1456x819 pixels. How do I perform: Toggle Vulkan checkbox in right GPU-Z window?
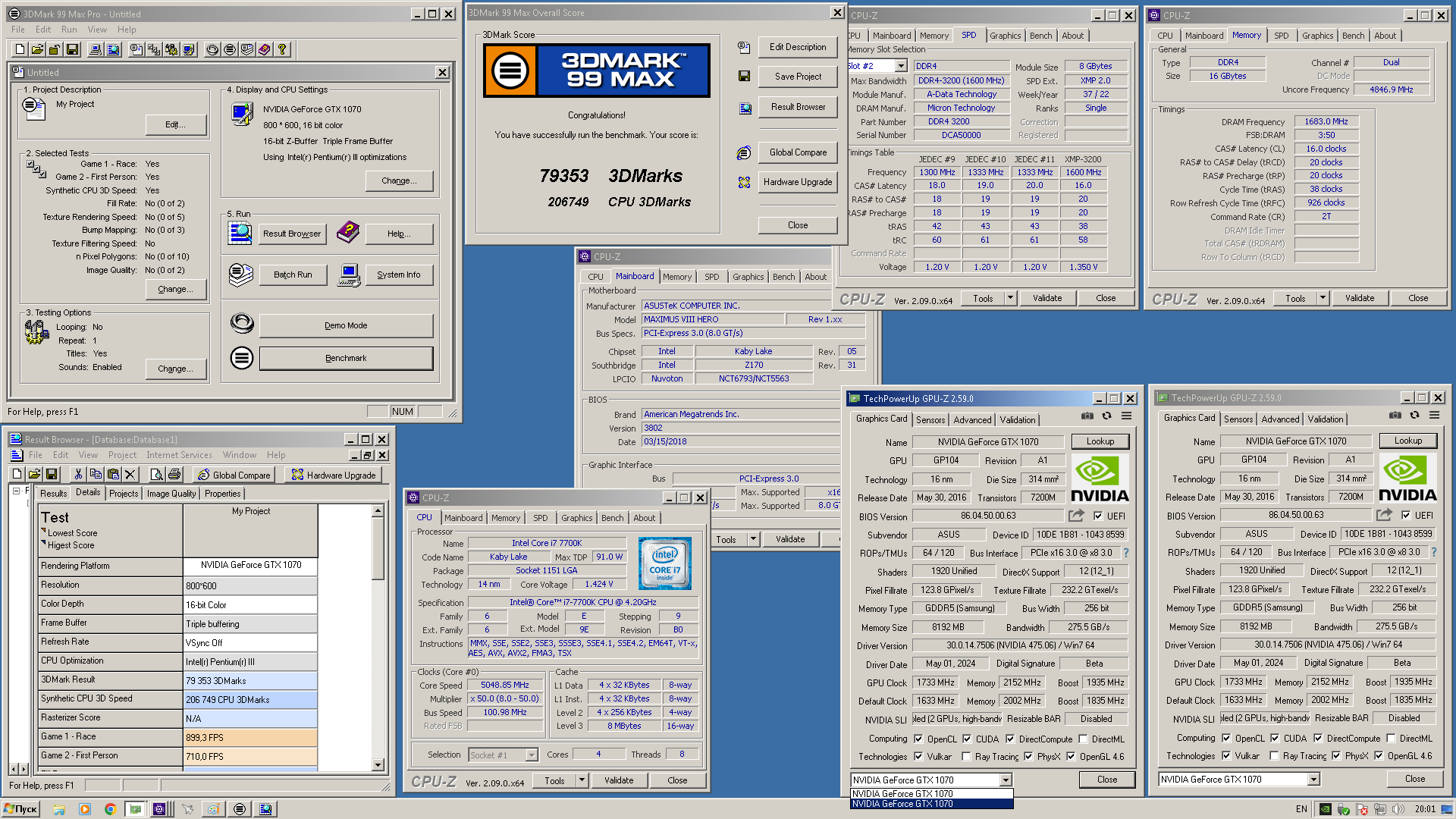(1226, 756)
